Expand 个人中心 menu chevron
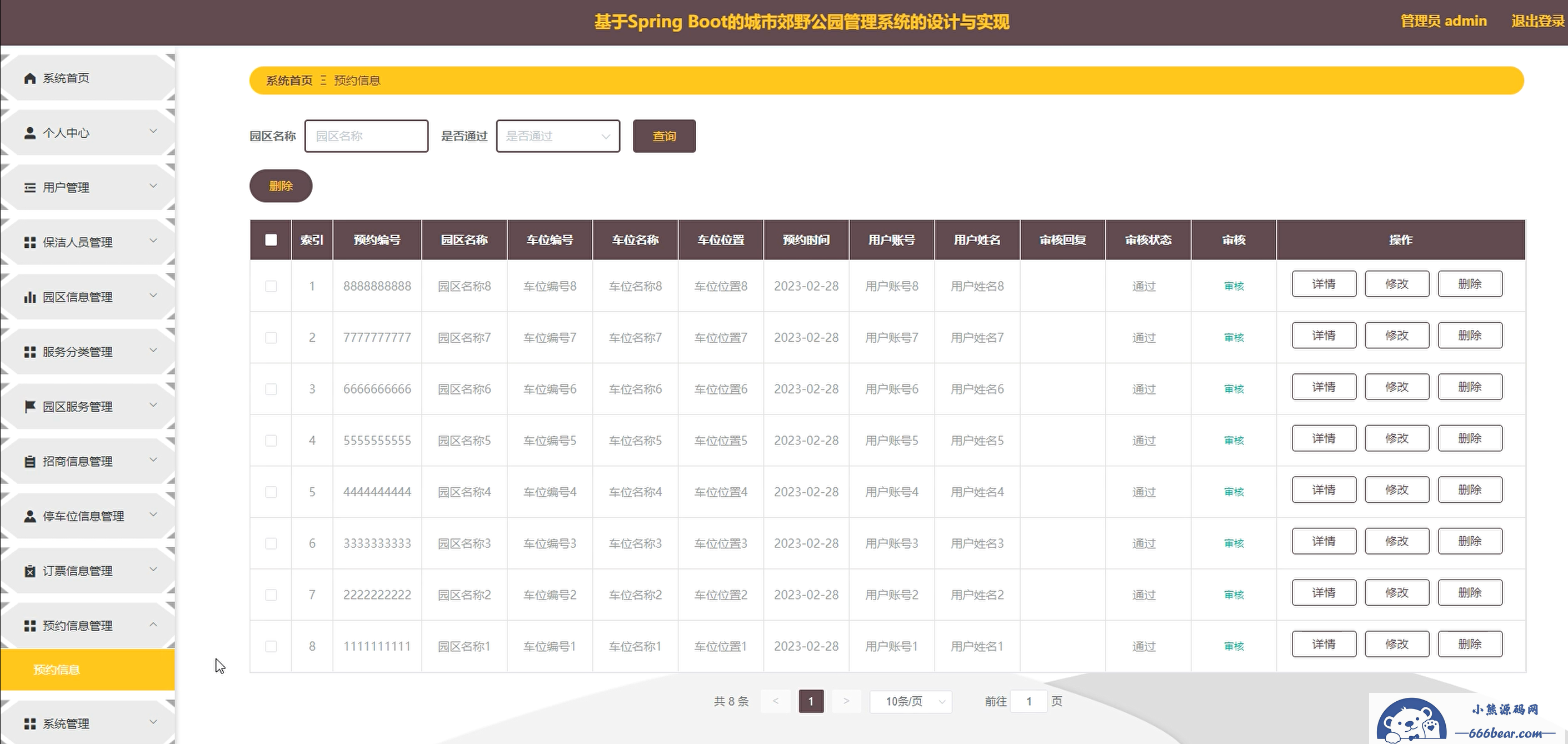 [153, 131]
